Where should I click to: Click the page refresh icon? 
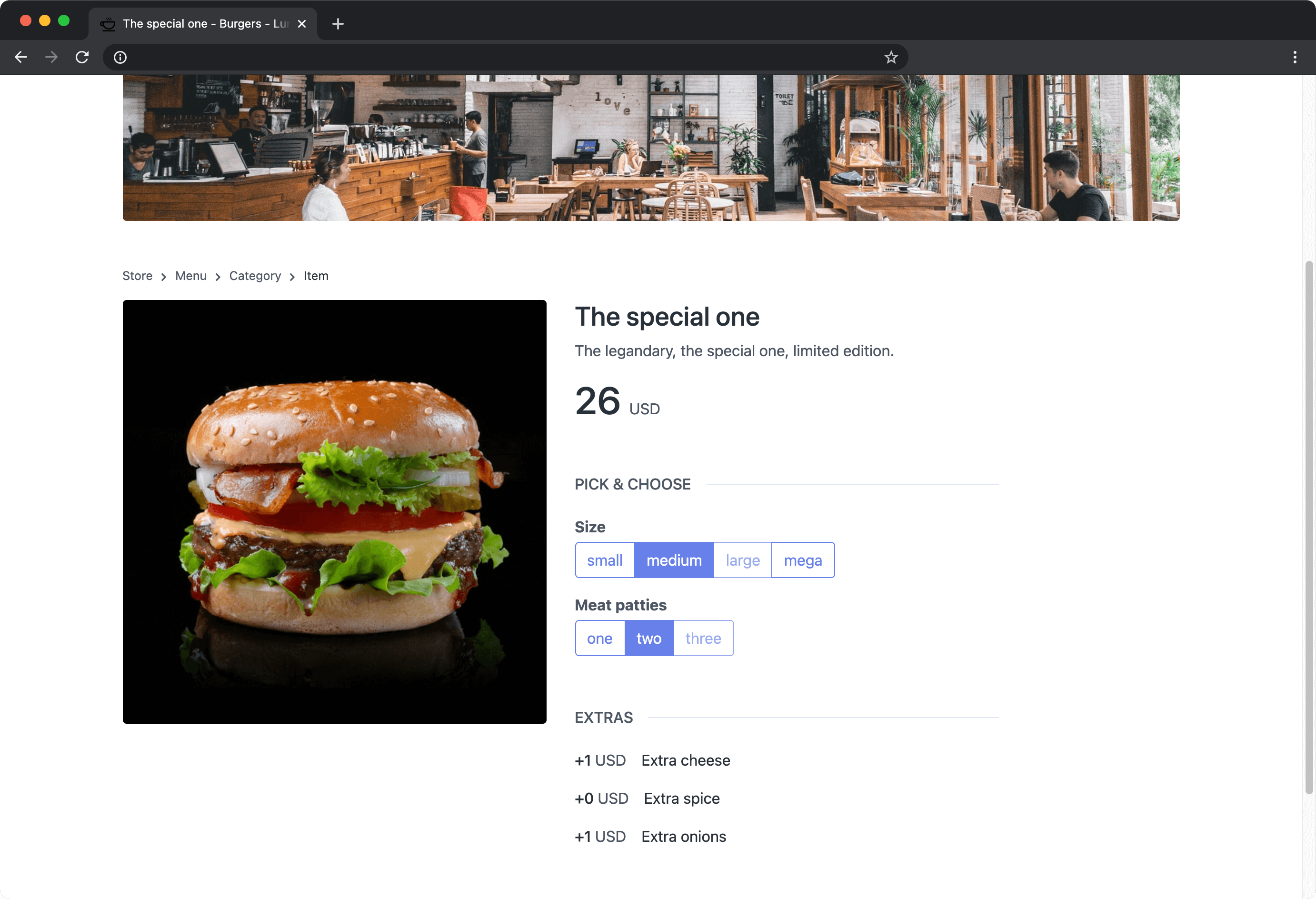click(83, 57)
